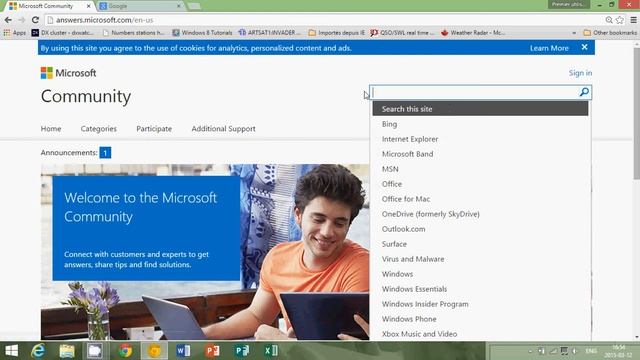Open the Weather Radar bookmark
This screenshot has width=640, height=360.
click(473, 33)
